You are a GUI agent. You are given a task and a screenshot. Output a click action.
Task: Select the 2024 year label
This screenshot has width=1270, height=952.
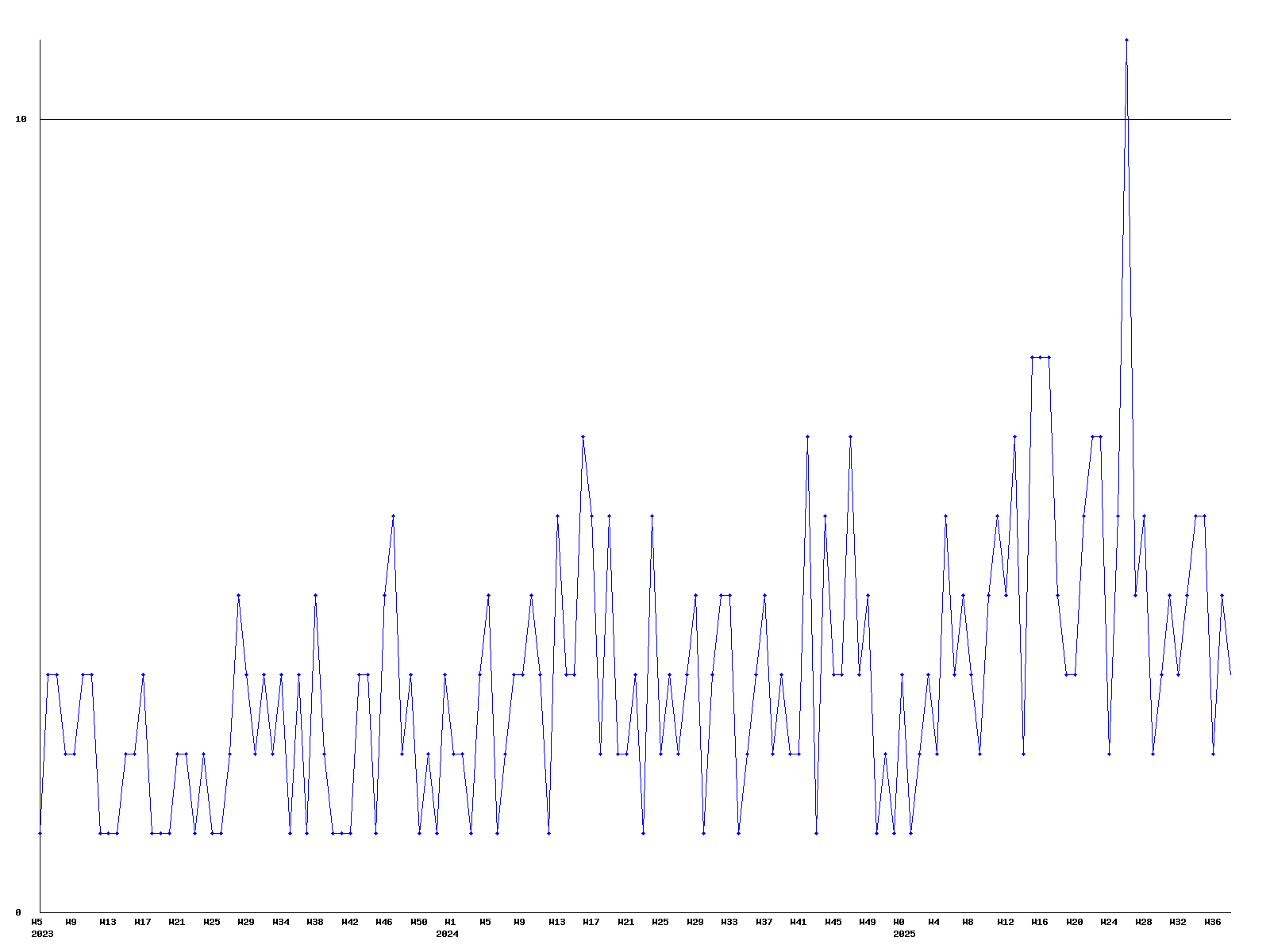tap(447, 935)
